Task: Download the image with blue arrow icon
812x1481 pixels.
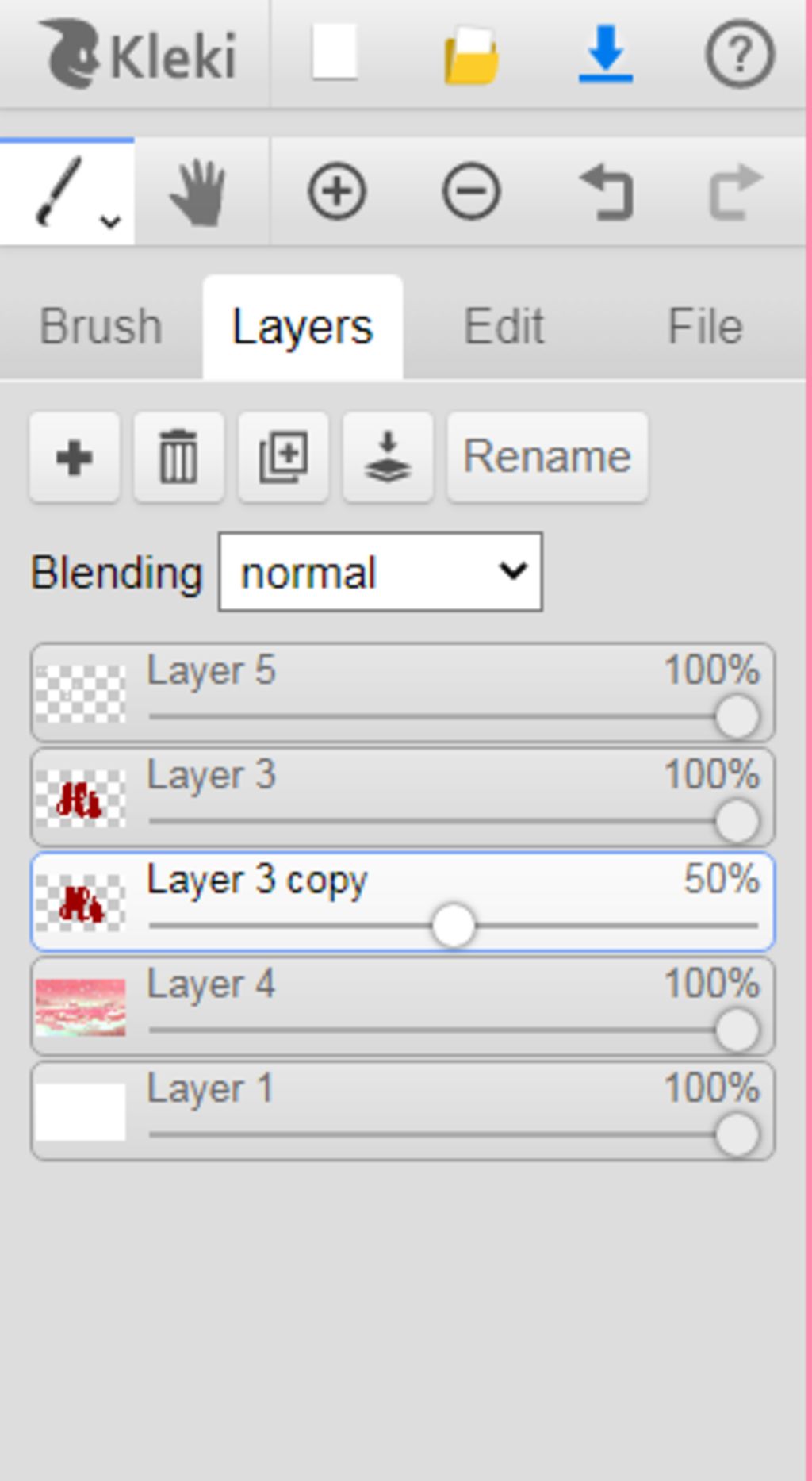Action: [605, 54]
